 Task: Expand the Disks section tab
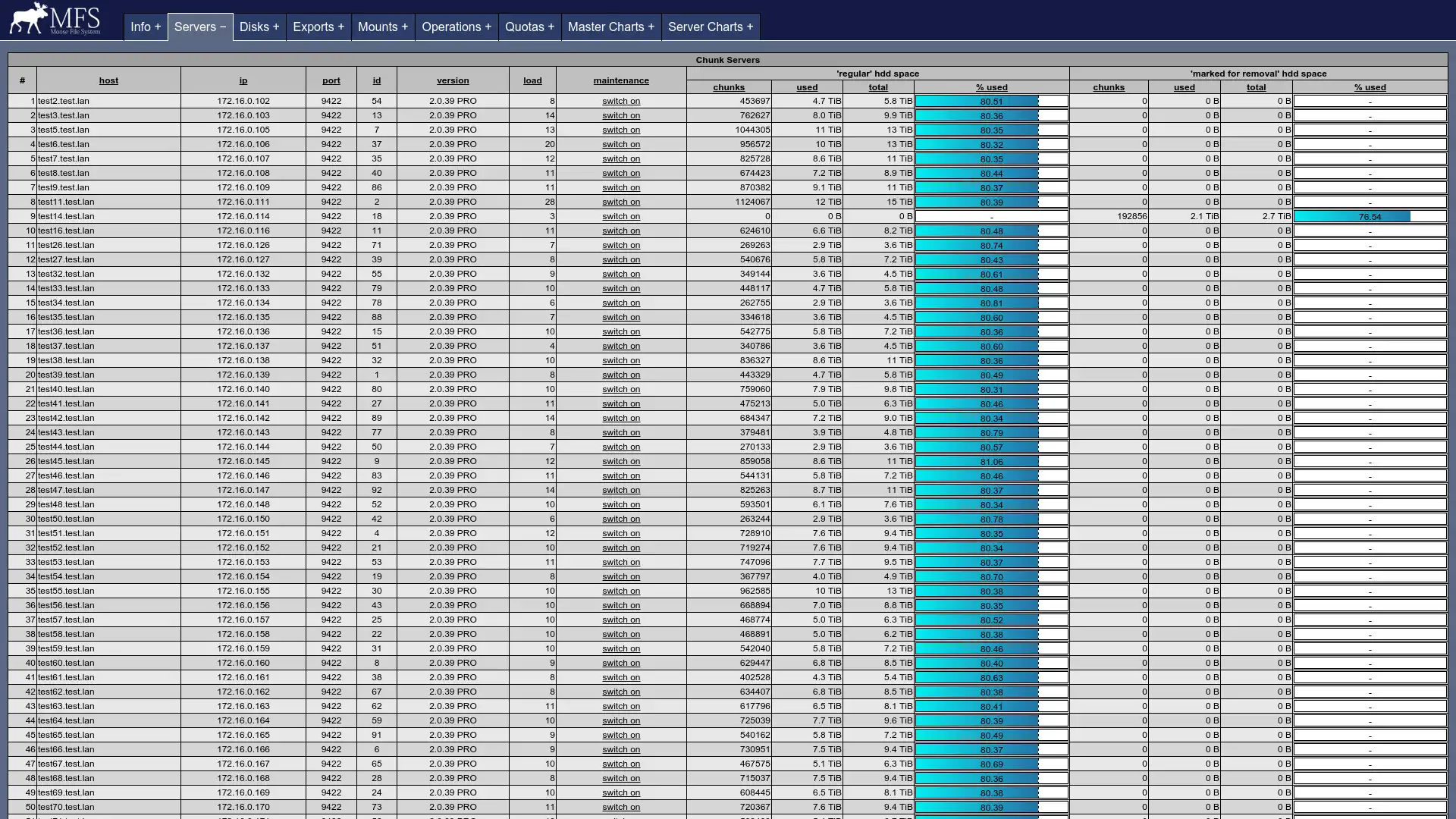259,27
